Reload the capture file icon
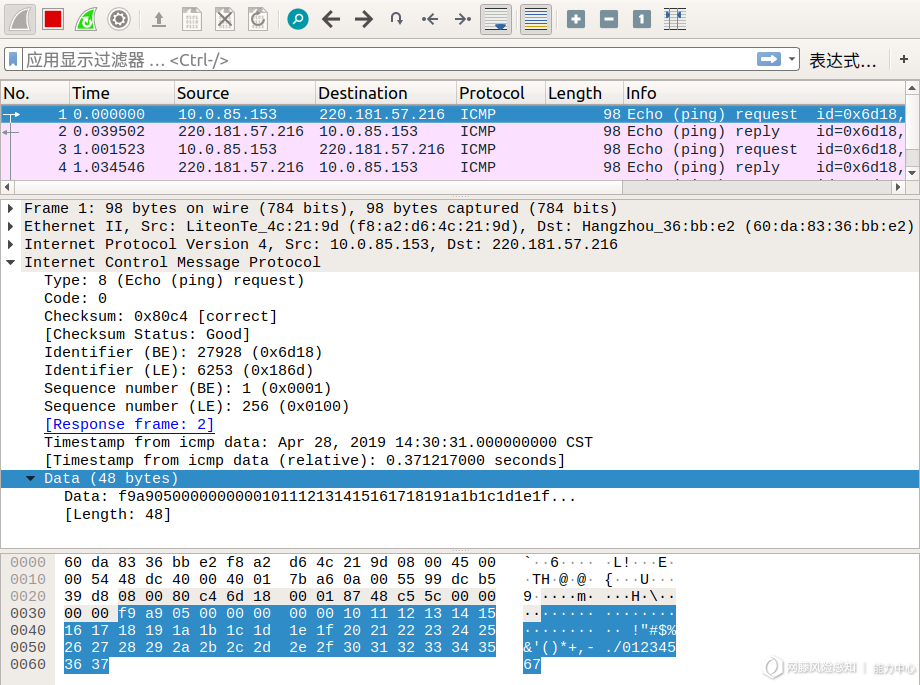Image resolution: width=920 pixels, height=685 pixels. tap(258, 19)
